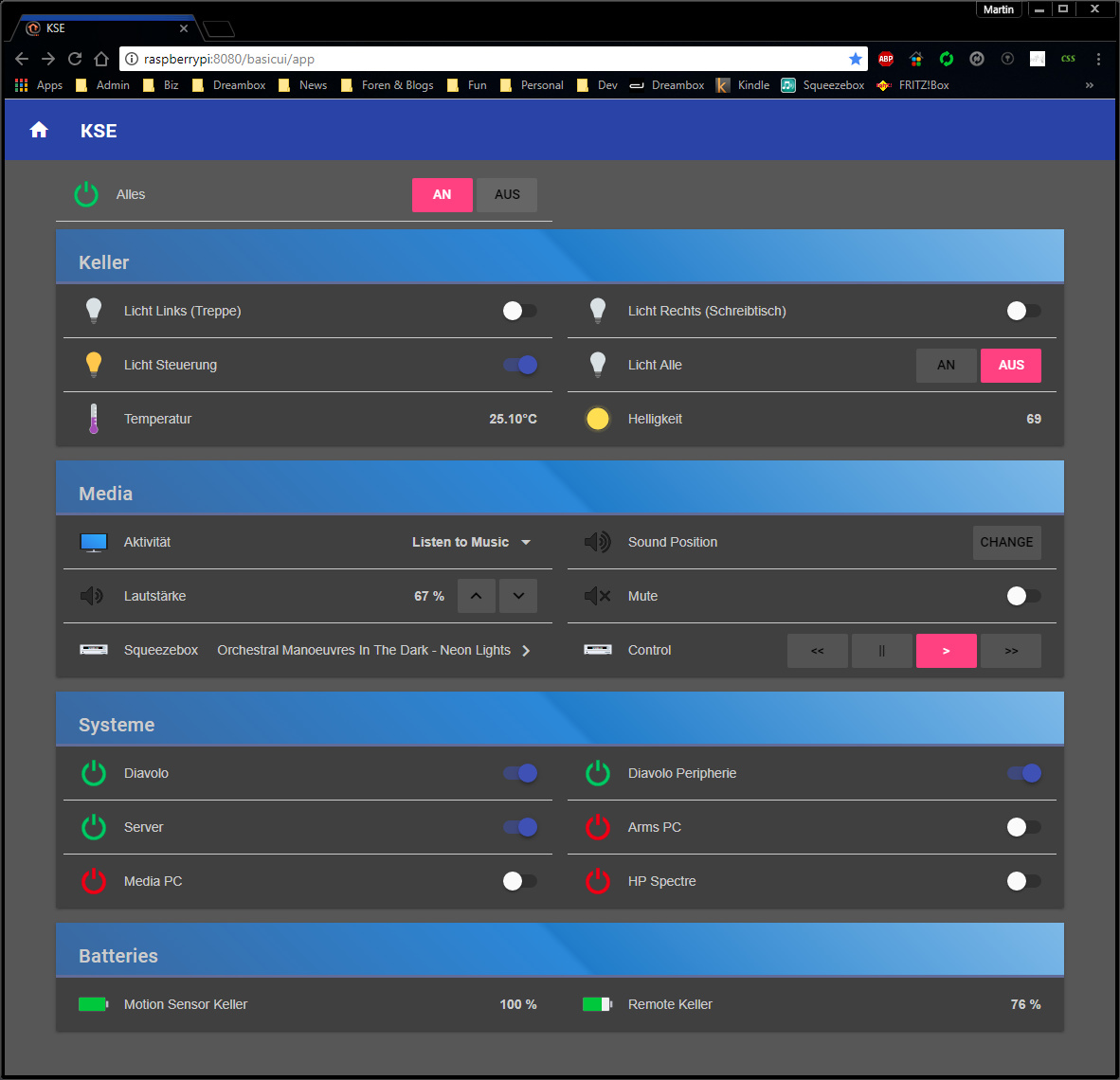Click the battery icon for Remote Keller
Viewport: 1120px width, 1080px height.
[x=597, y=1004]
